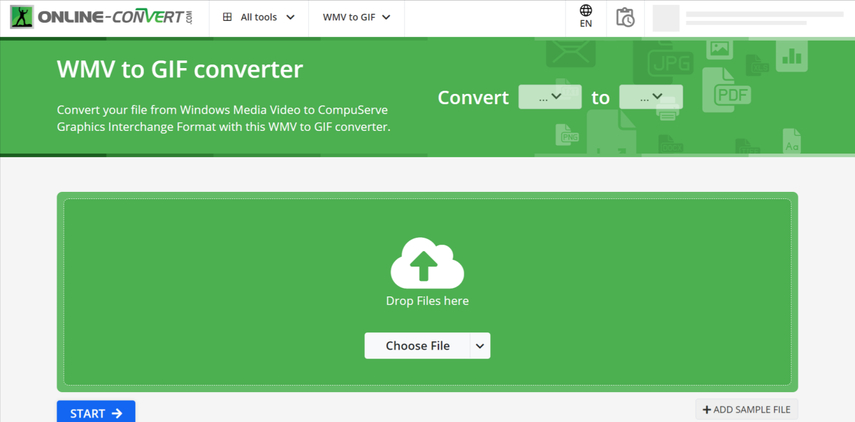Open the EN language selector
This screenshot has height=422, width=855.
(x=586, y=17)
